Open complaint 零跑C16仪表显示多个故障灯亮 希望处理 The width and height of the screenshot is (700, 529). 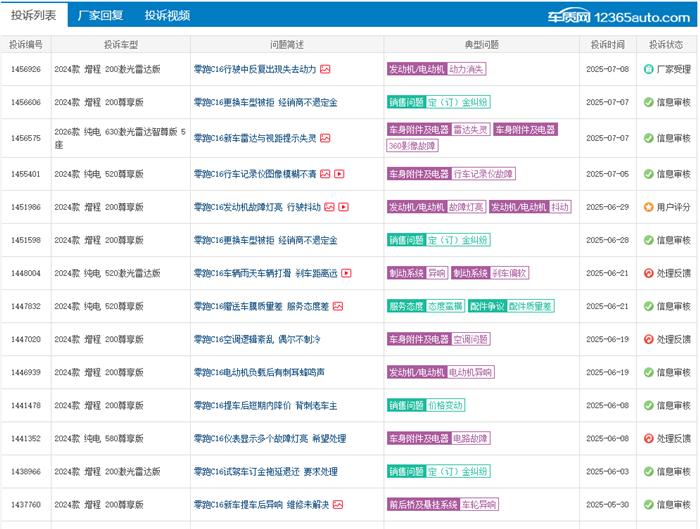270,438
